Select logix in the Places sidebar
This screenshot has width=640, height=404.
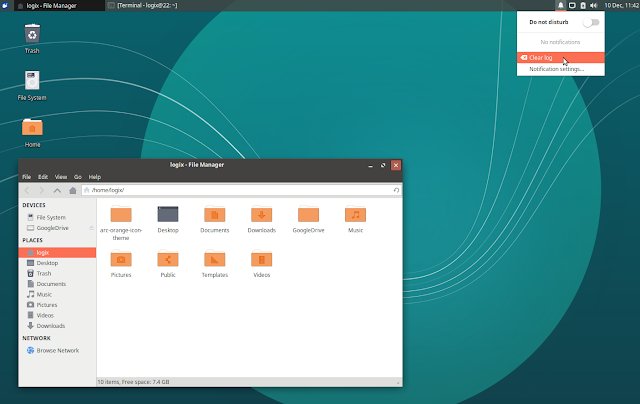[57, 253]
